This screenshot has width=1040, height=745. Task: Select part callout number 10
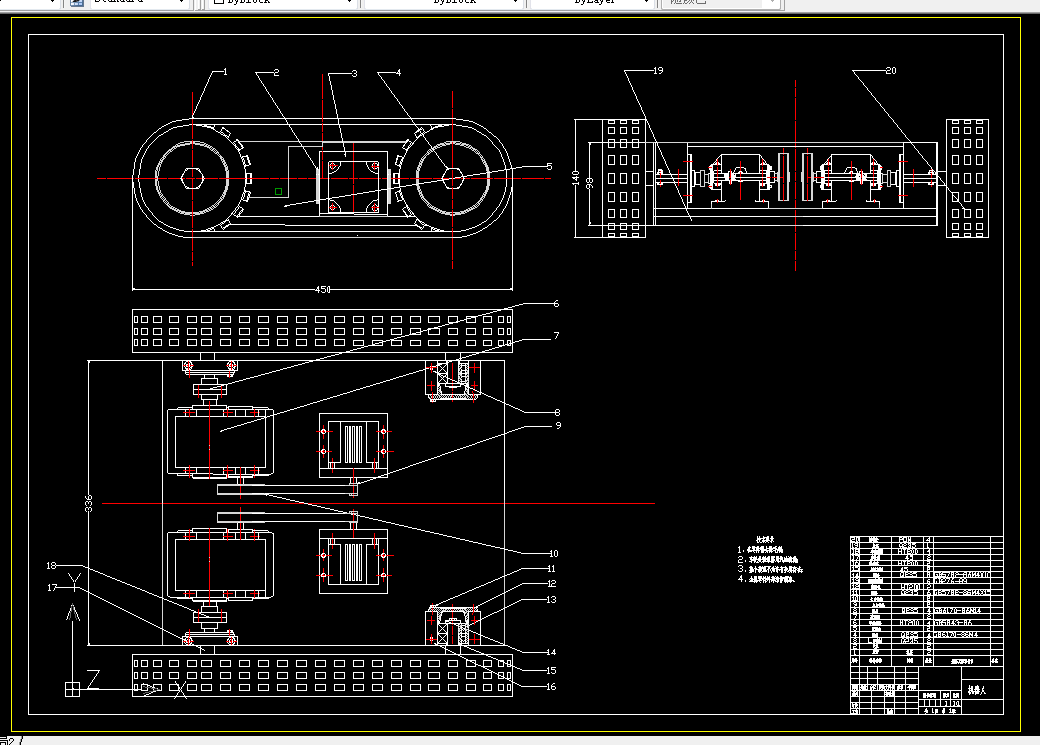553,553
